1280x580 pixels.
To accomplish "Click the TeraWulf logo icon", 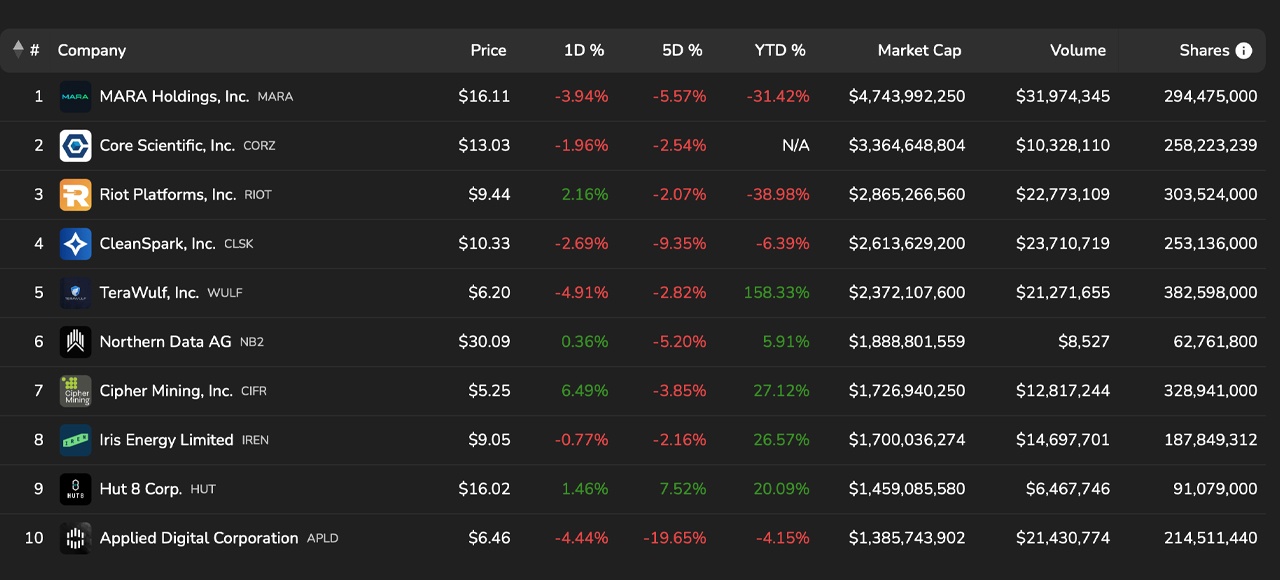I will point(75,293).
